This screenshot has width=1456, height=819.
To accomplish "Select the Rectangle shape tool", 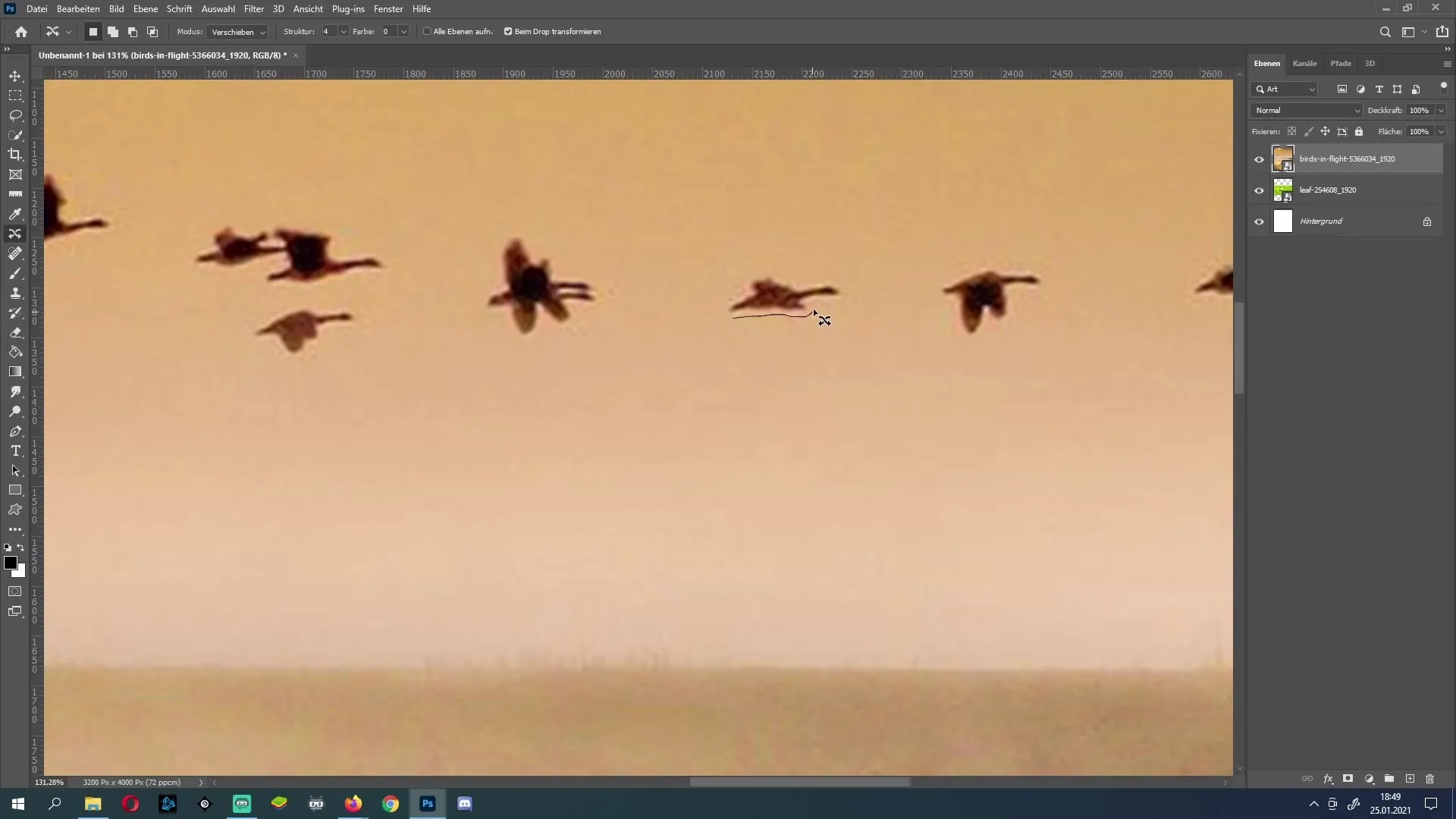I will 15,490.
